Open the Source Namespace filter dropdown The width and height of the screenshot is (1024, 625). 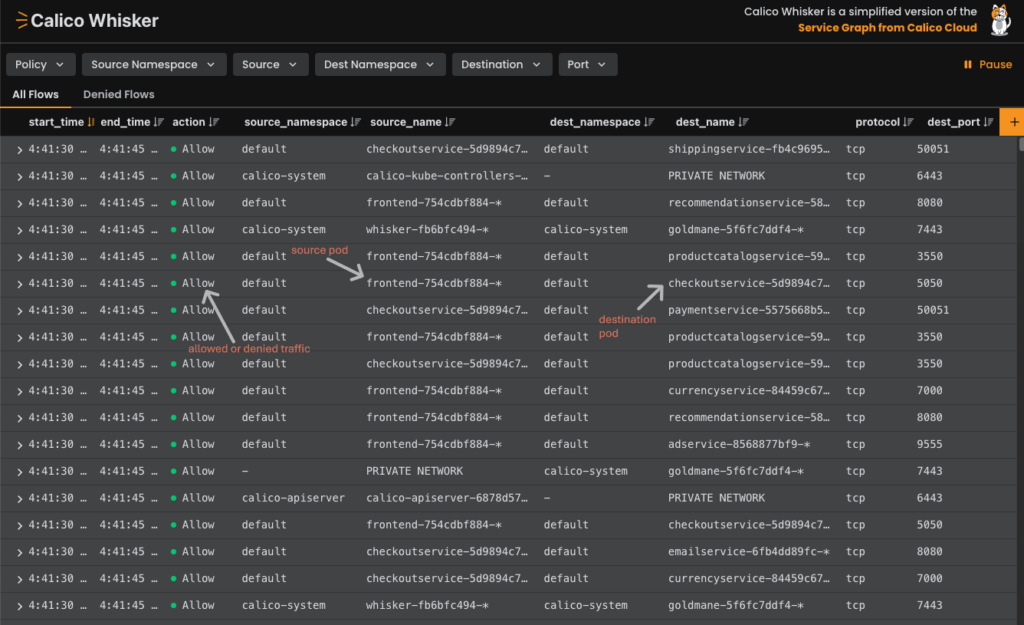click(153, 64)
